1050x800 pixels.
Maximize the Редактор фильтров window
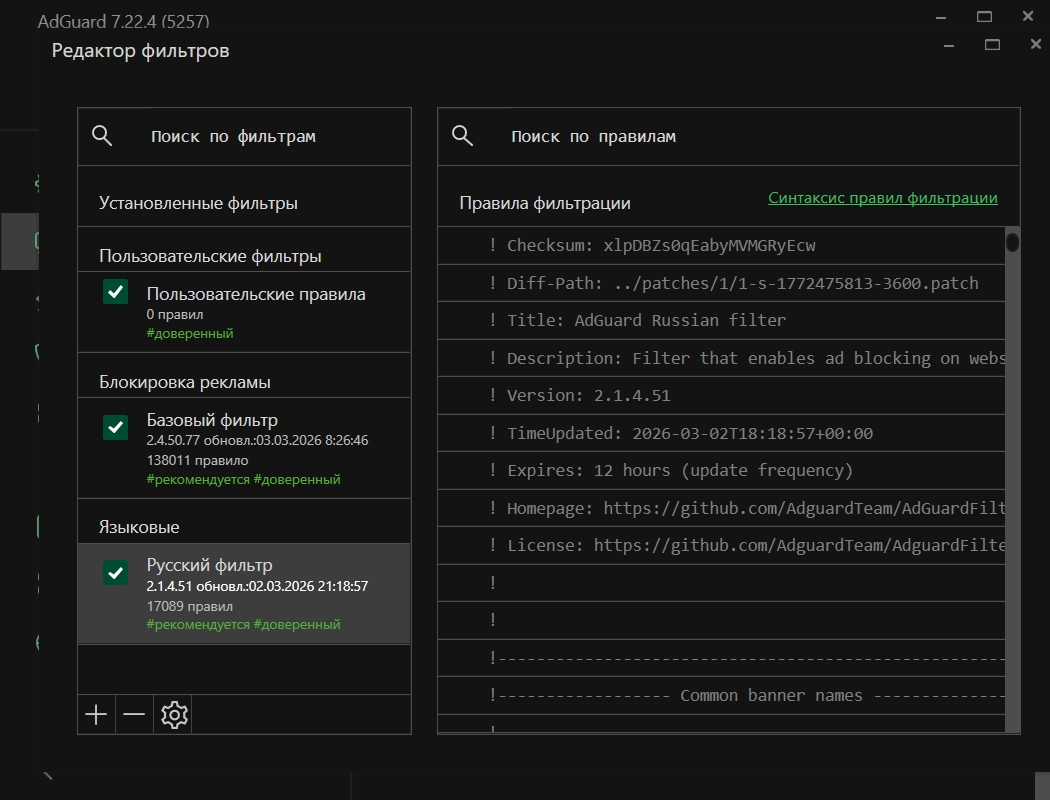pyautogui.click(x=992, y=44)
